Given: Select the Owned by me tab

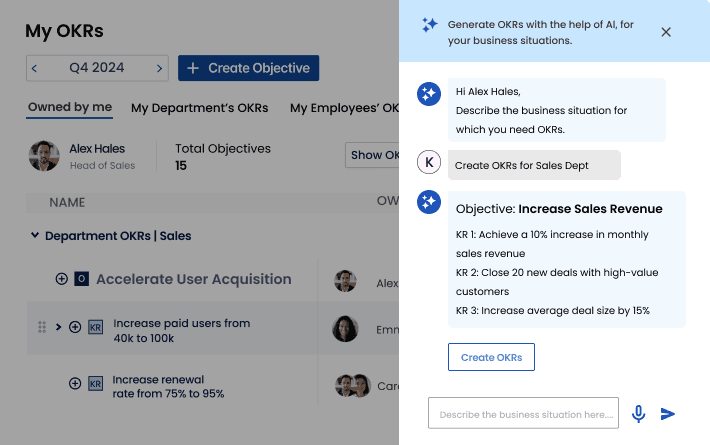Looking at the screenshot, I should coord(70,107).
